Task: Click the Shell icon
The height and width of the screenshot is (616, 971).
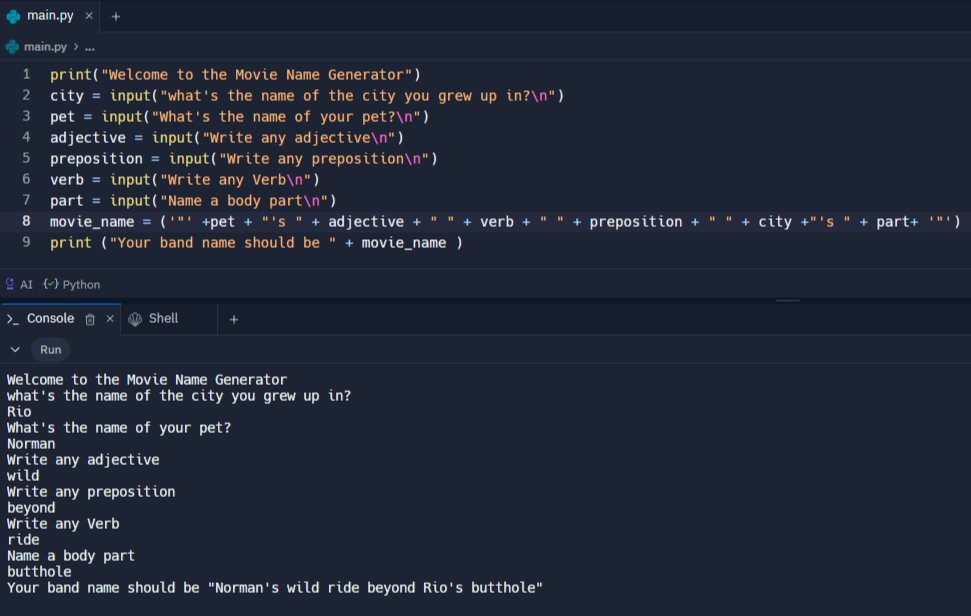Action: (135, 319)
